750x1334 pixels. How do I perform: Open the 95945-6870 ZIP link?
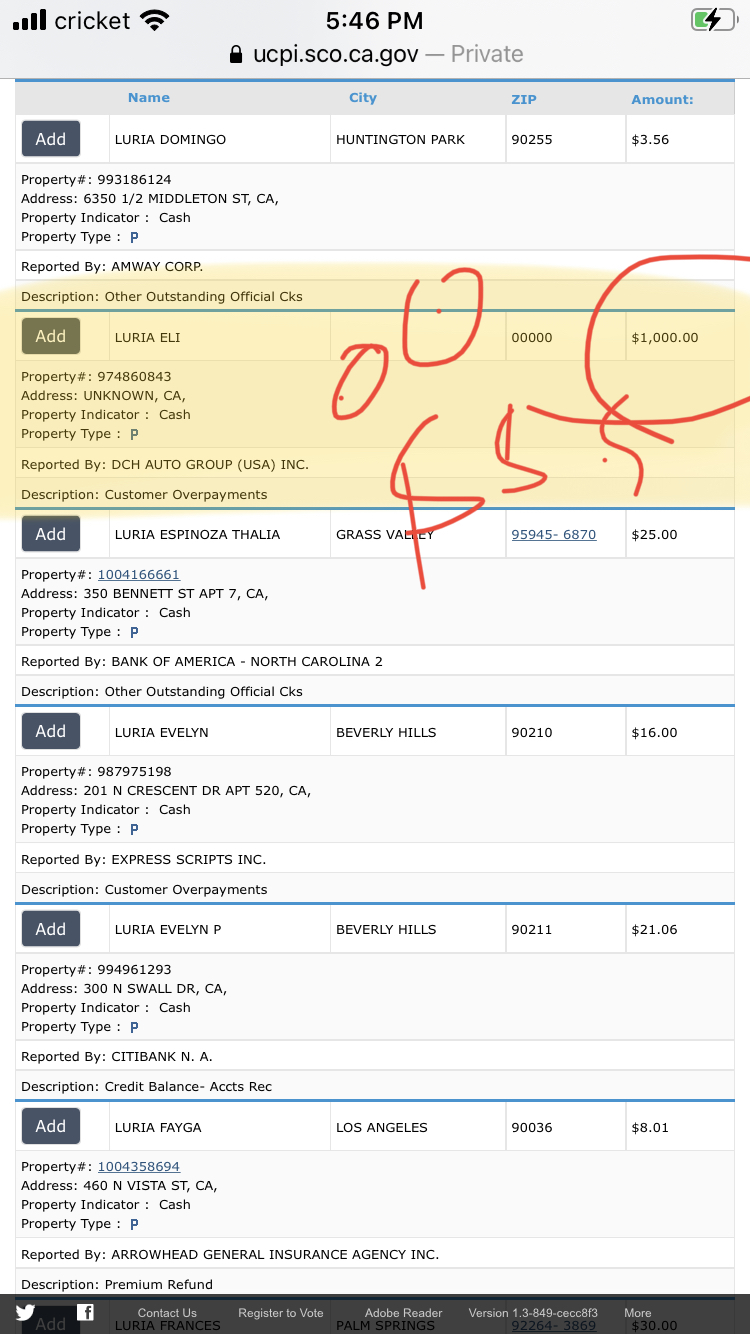coord(553,534)
